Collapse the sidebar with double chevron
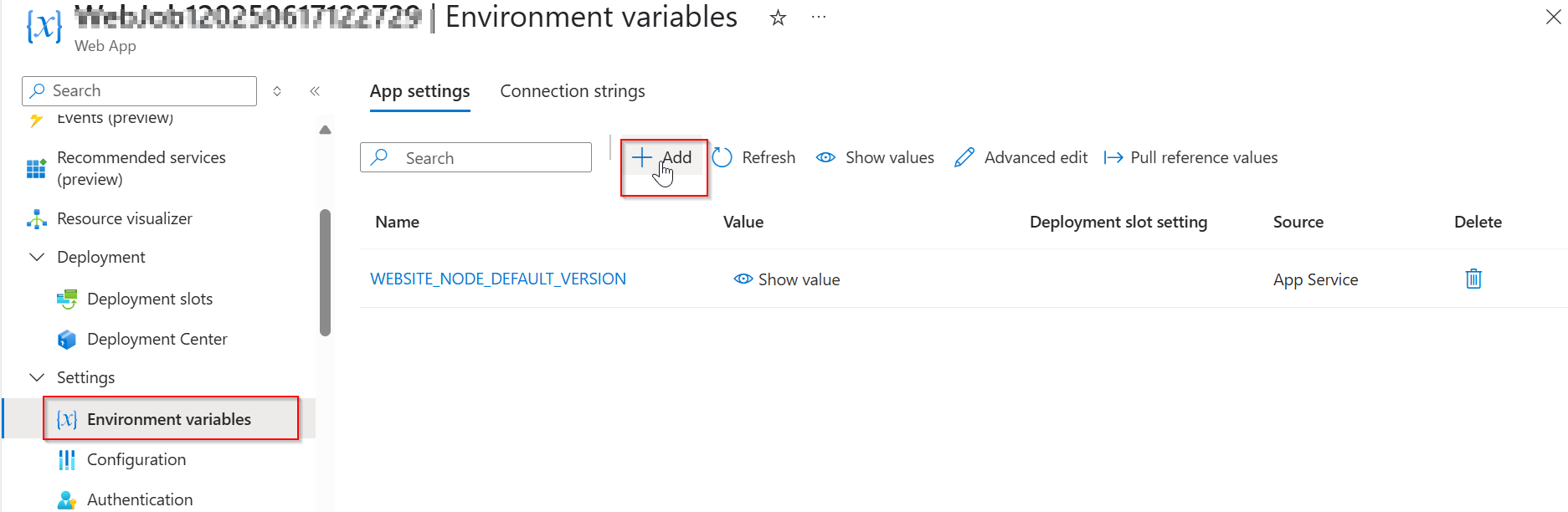Viewport: 1568px width, 512px height. [315, 91]
